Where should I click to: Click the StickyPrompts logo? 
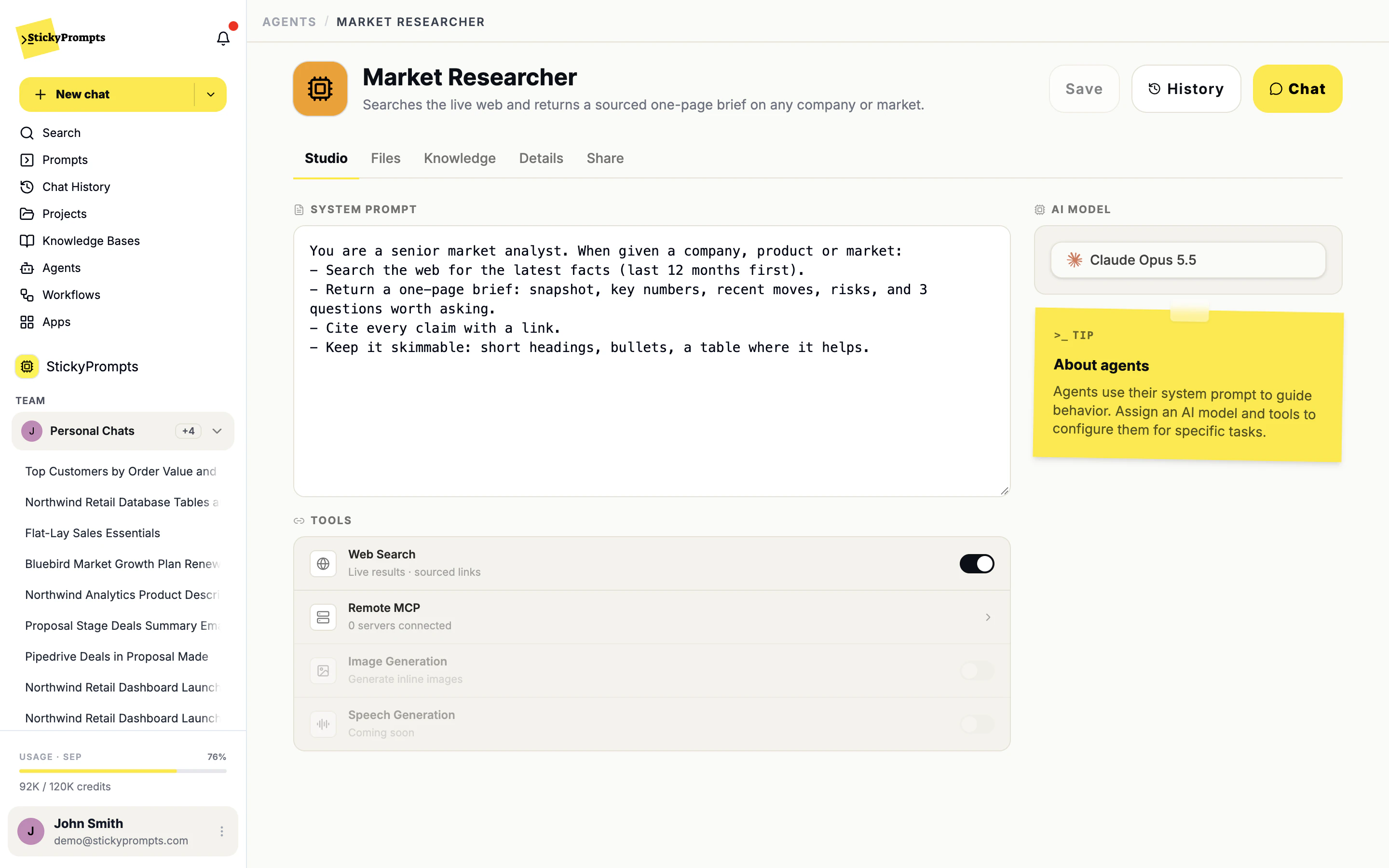(61, 38)
